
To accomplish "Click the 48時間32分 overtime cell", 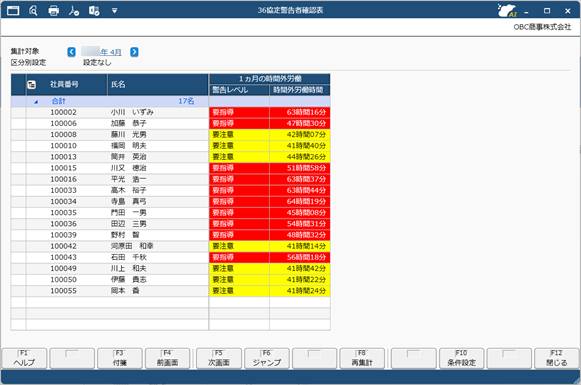I will 300,235.
